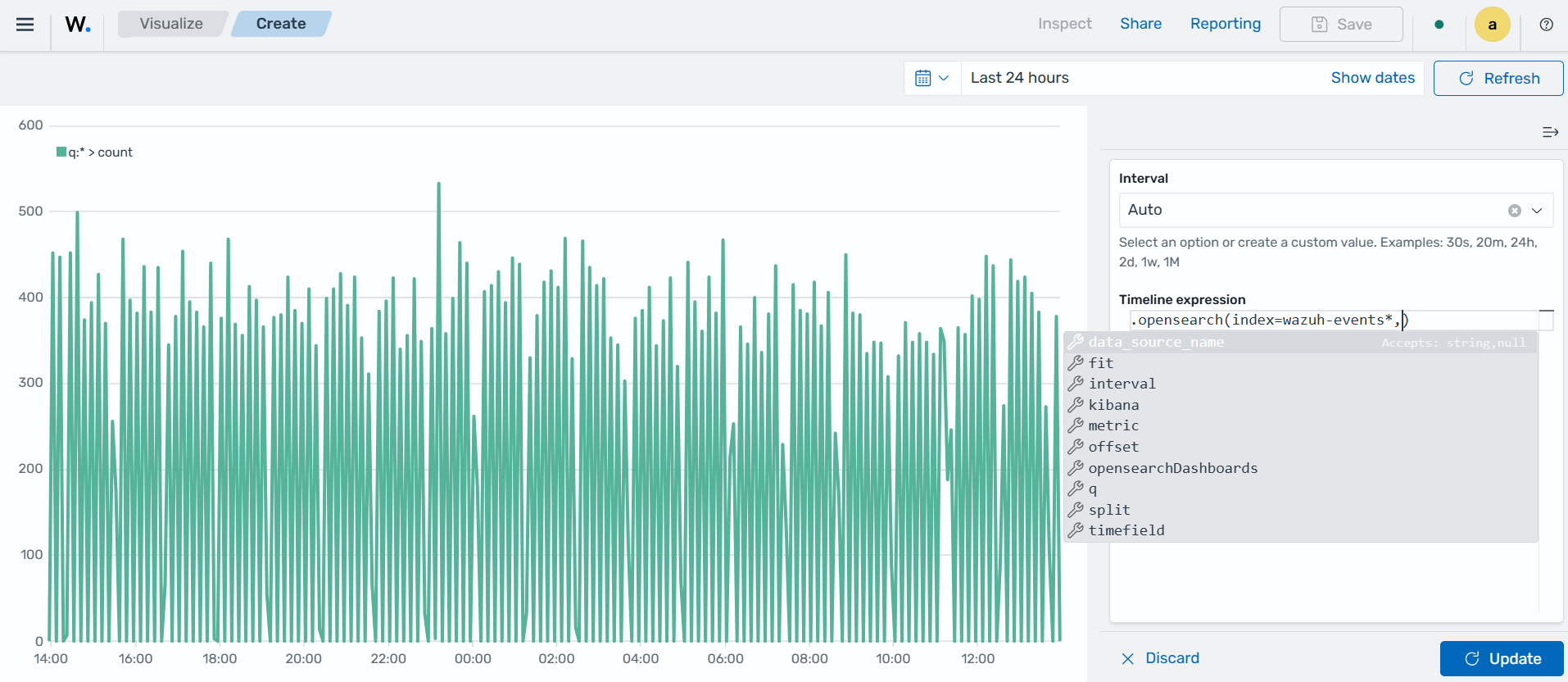Collapse the editor sidebar panel
This screenshot has width=1568, height=682.
pos(1550,132)
